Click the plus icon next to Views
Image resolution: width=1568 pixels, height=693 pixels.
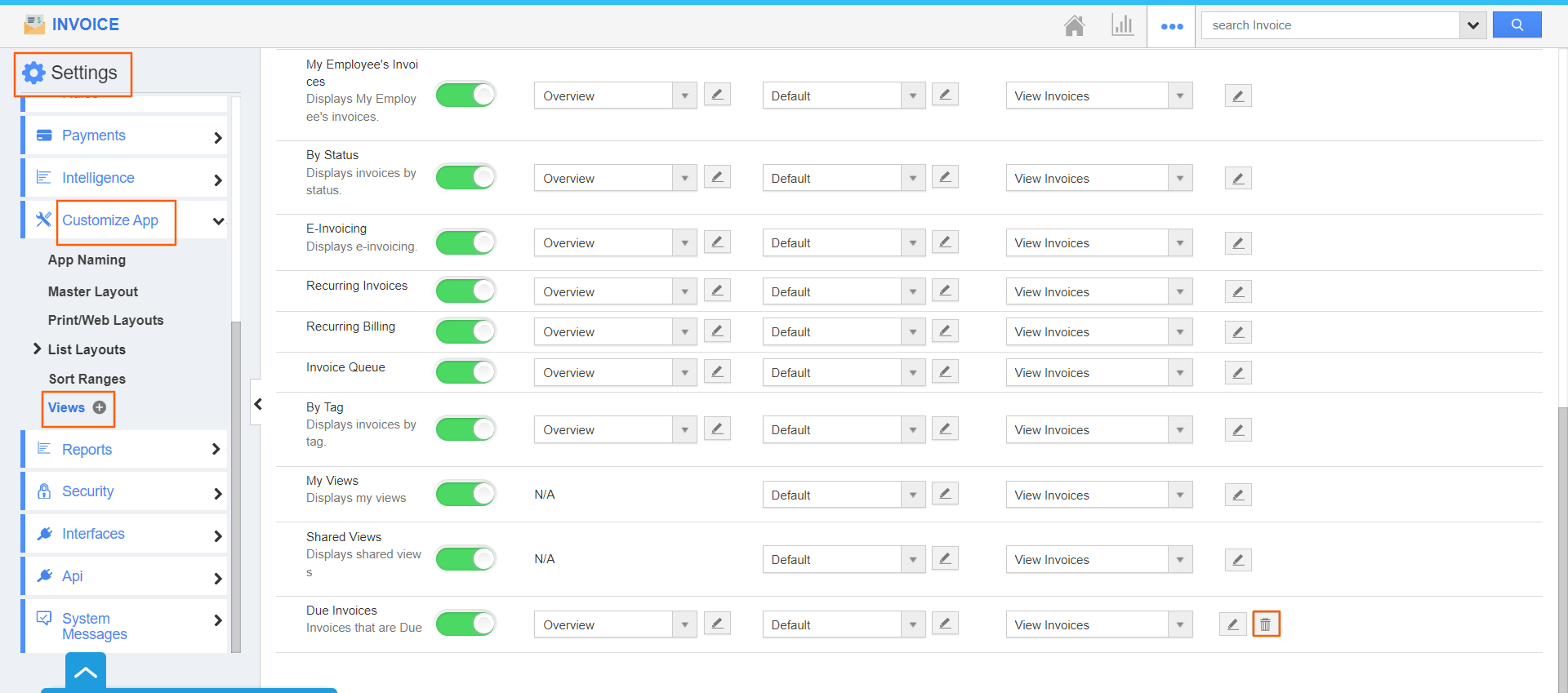[x=100, y=408]
